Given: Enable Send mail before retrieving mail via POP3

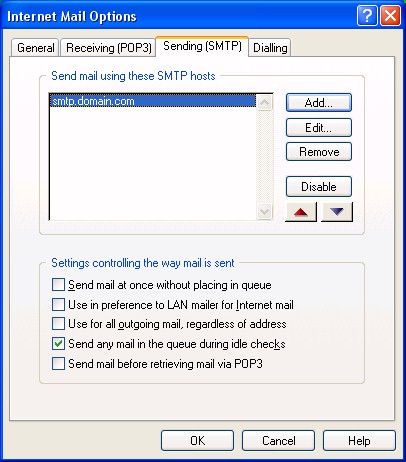Looking at the screenshot, I should click(x=58, y=363).
